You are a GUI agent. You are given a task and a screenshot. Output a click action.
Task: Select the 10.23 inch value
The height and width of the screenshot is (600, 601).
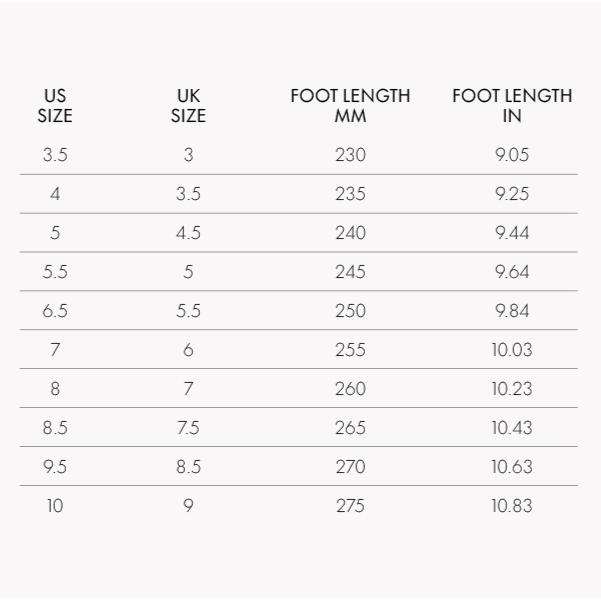(x=512, y=389)
